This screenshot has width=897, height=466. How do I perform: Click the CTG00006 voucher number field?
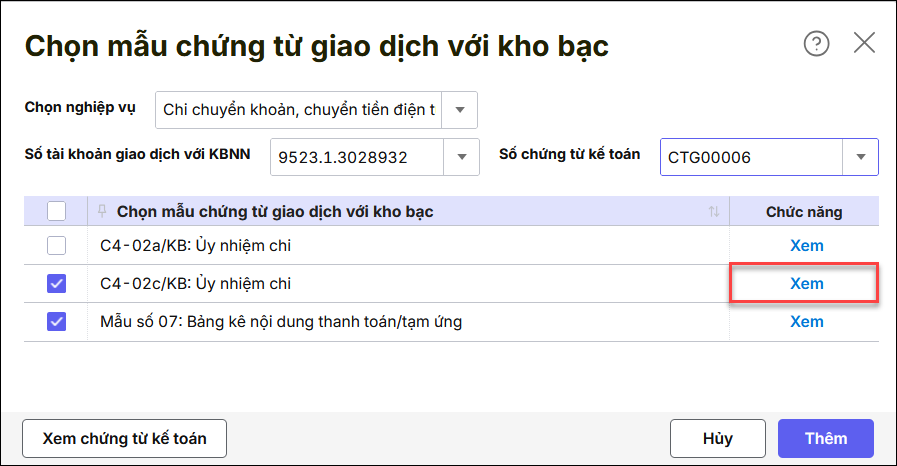pyautogui.click(x=750, y=157)
